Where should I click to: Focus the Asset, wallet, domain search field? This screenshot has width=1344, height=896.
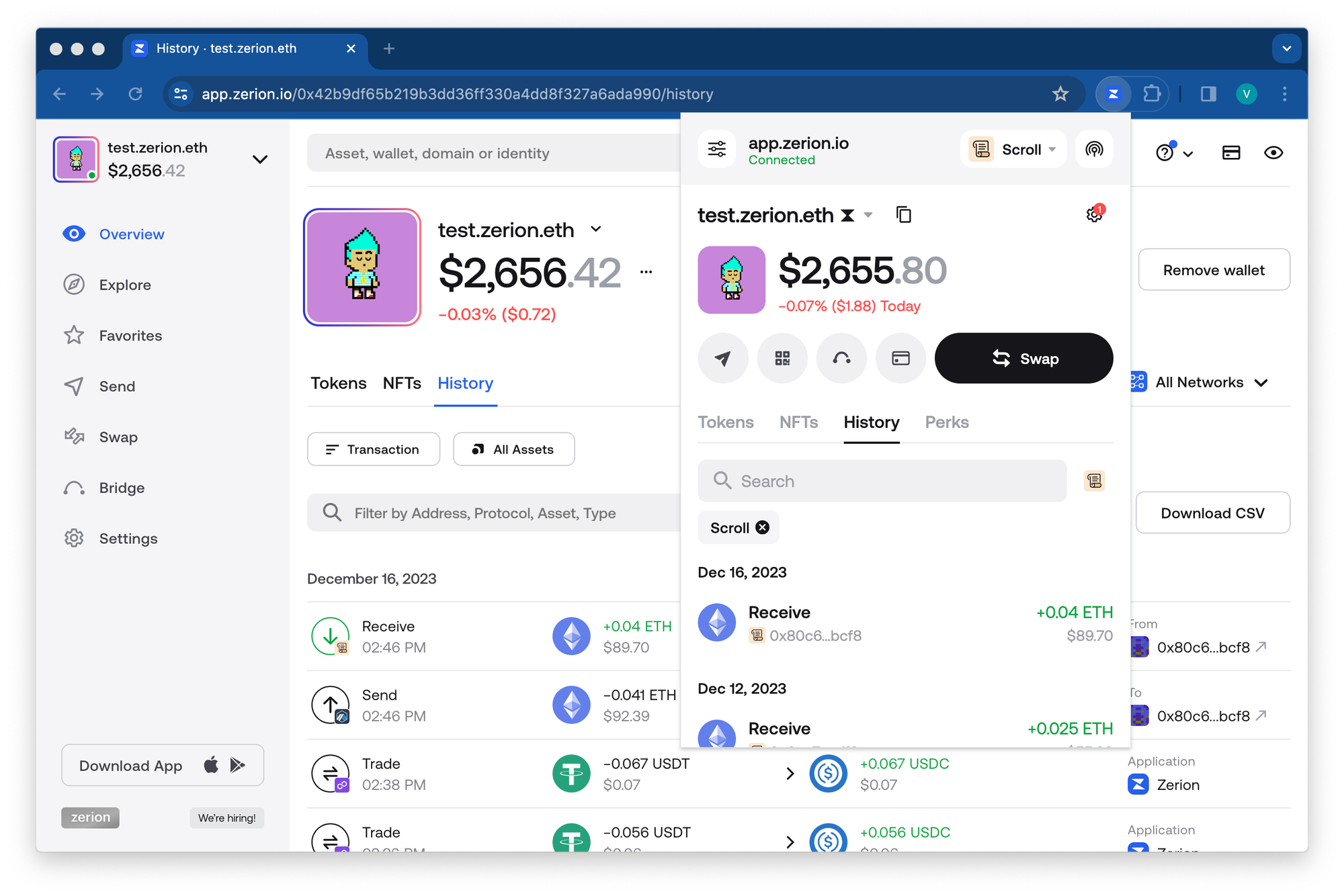[494, 153]
